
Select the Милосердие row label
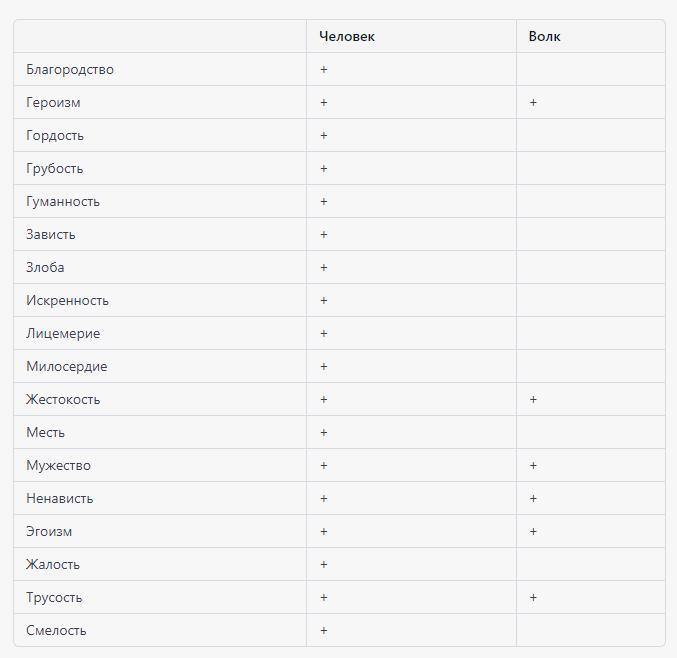pyautogui.click(x=66, y=367)
